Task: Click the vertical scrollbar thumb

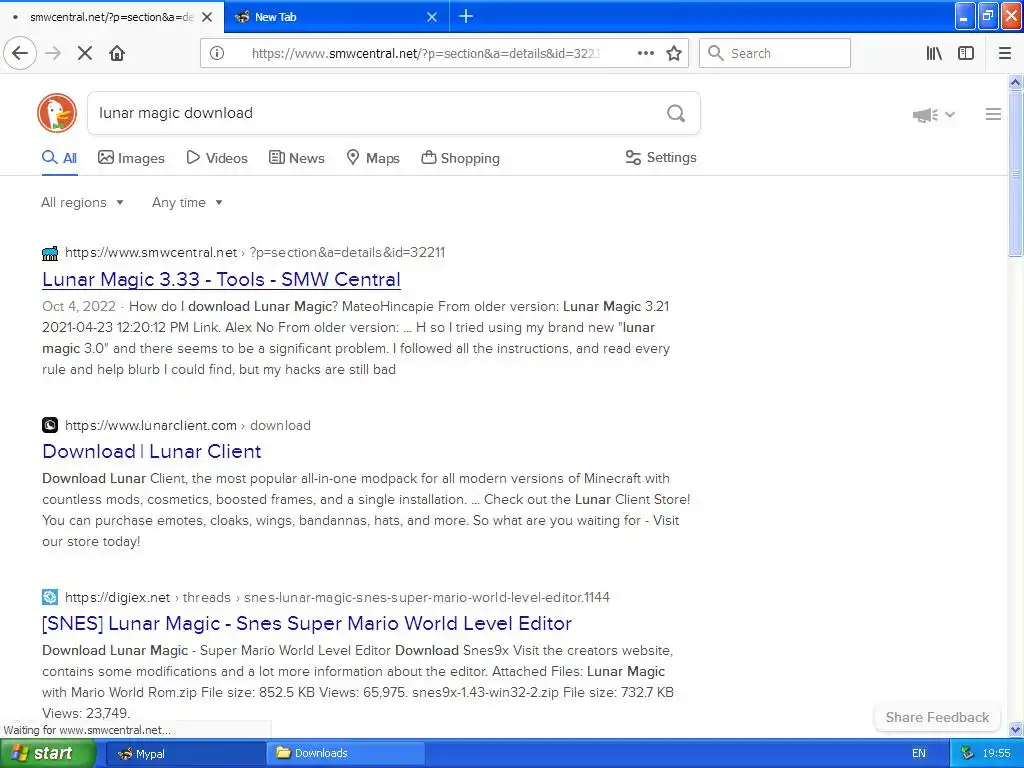Action: [x=1015, y=173]
